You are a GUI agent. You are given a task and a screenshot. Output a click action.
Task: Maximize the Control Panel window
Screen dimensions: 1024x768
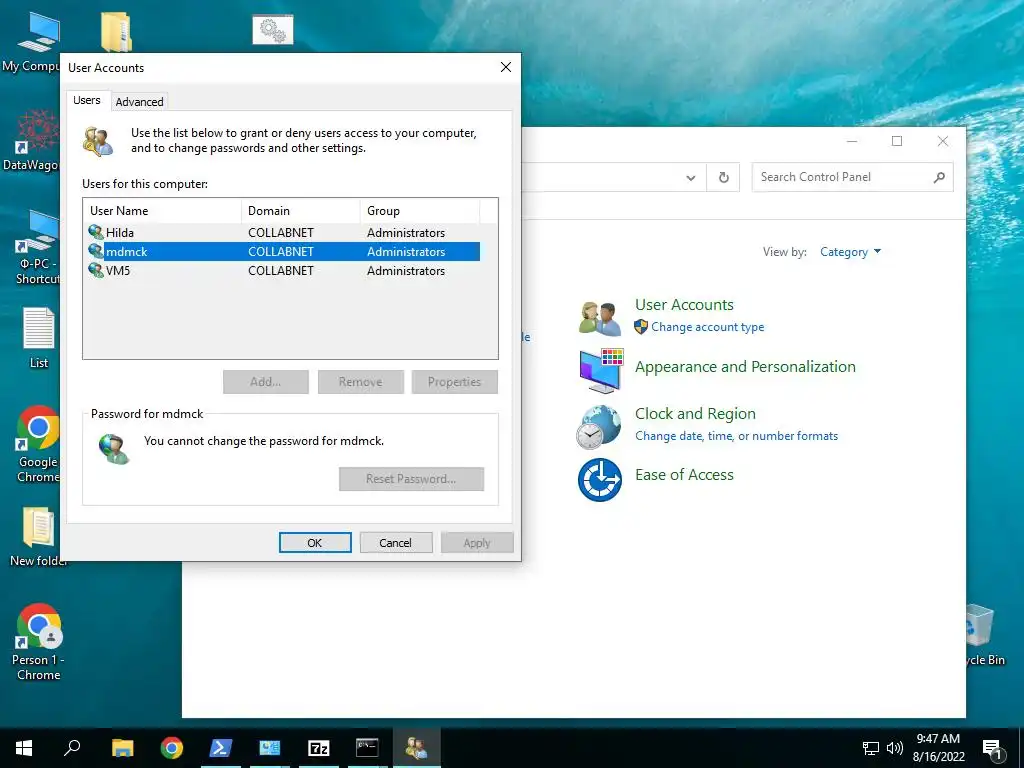pyautogui.click(x=897, y=141)
